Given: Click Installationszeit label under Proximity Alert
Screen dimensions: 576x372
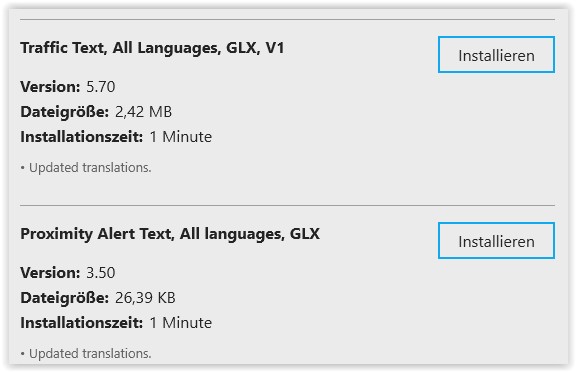Looking at the screenshot, I should (82, 323).
